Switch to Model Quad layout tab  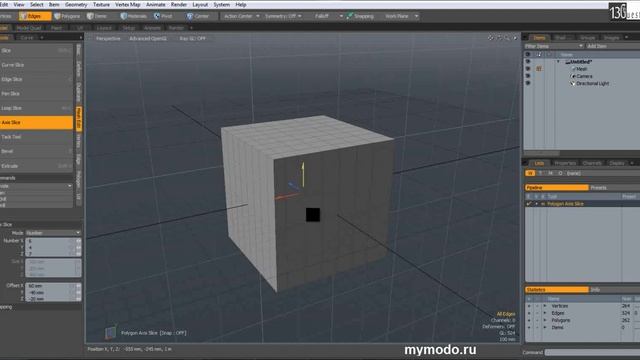pos(29,28)
